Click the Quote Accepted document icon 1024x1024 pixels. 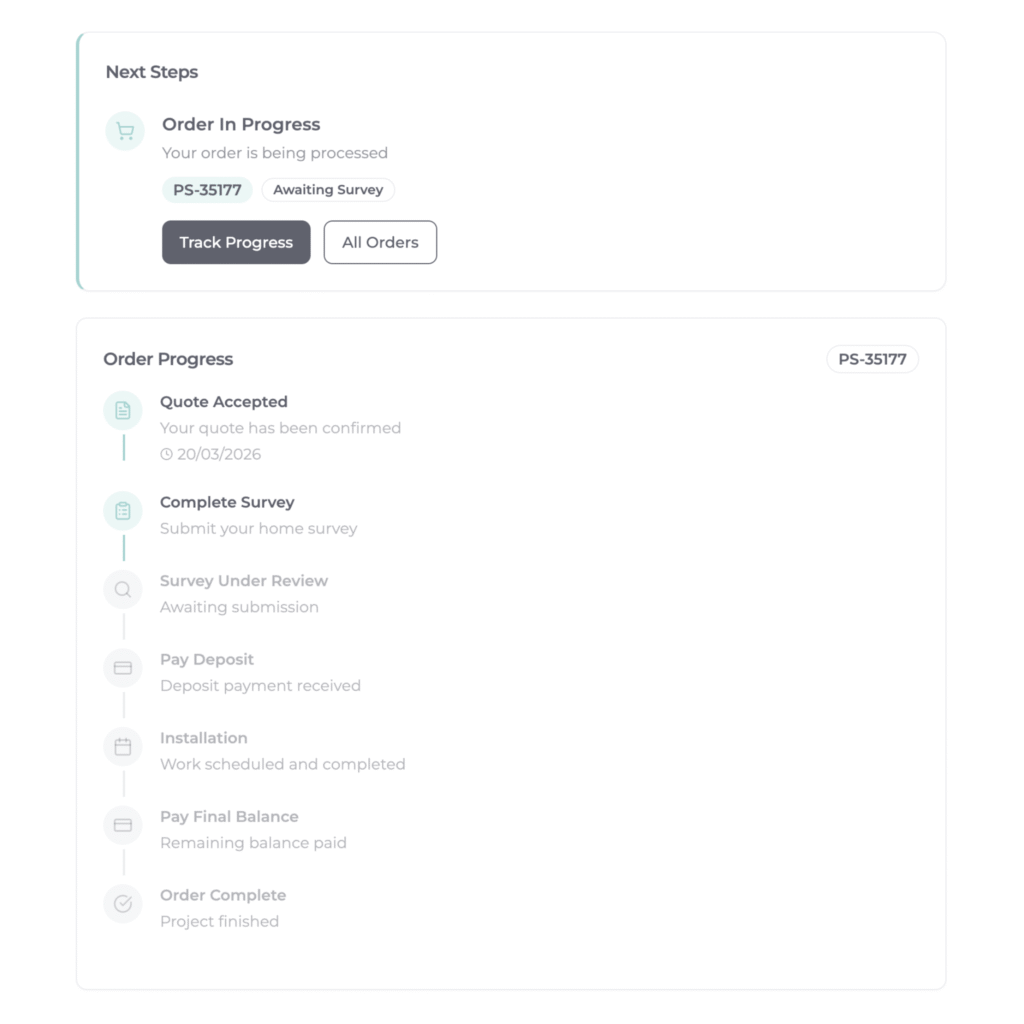(123, 410)
